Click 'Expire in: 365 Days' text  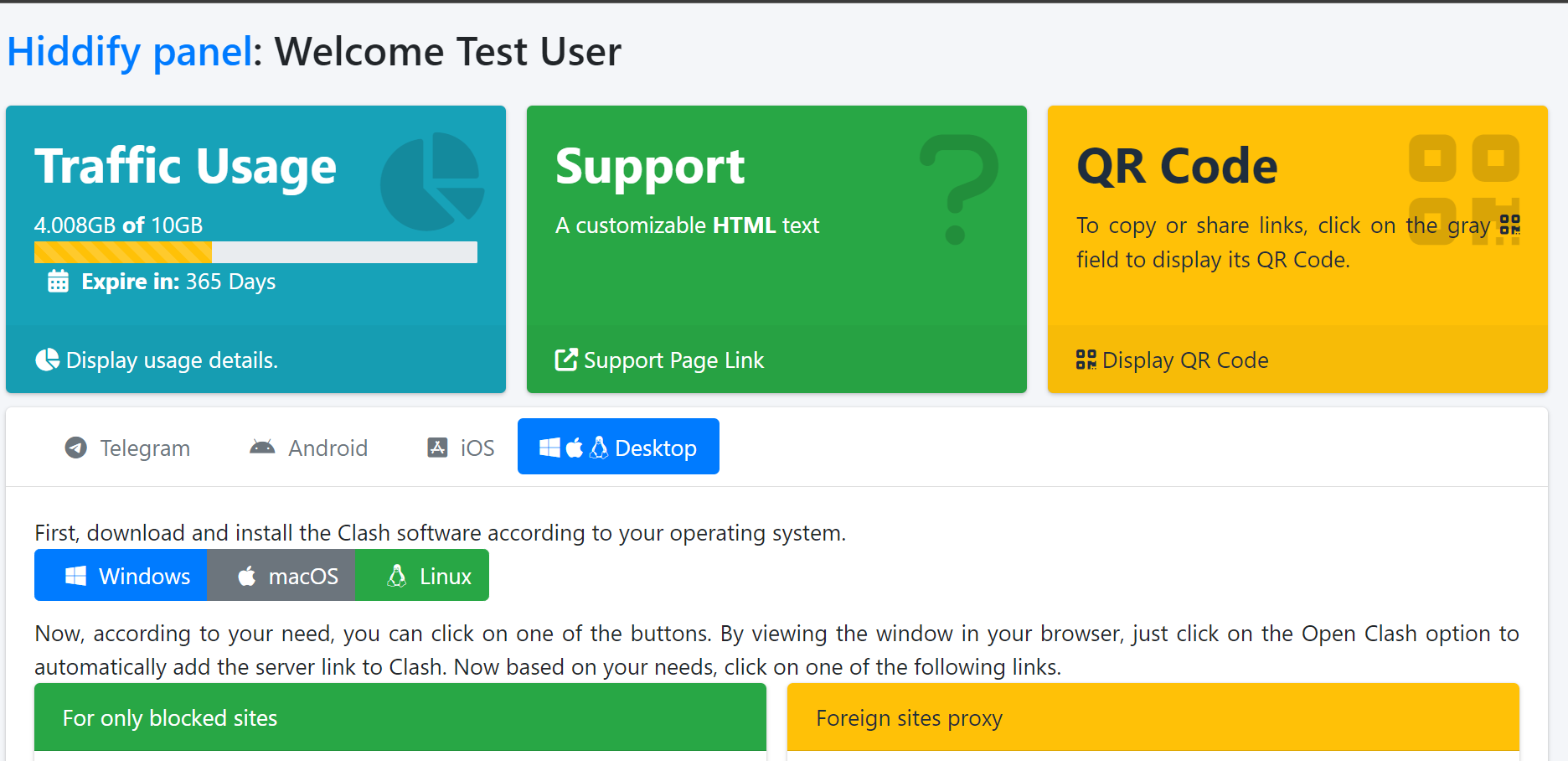click(178, 282)
